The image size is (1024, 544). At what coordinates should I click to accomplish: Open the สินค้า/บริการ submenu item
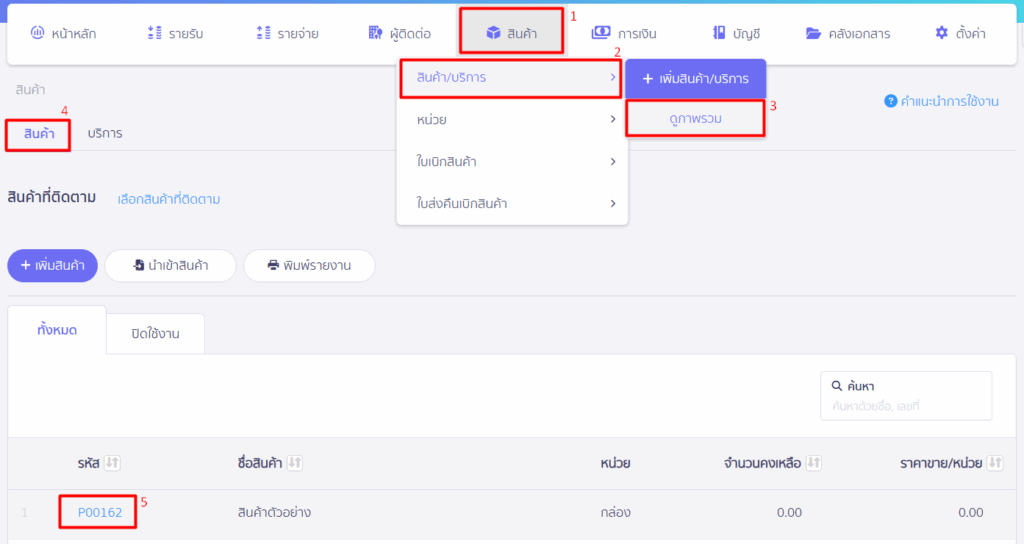pos(510,77)
